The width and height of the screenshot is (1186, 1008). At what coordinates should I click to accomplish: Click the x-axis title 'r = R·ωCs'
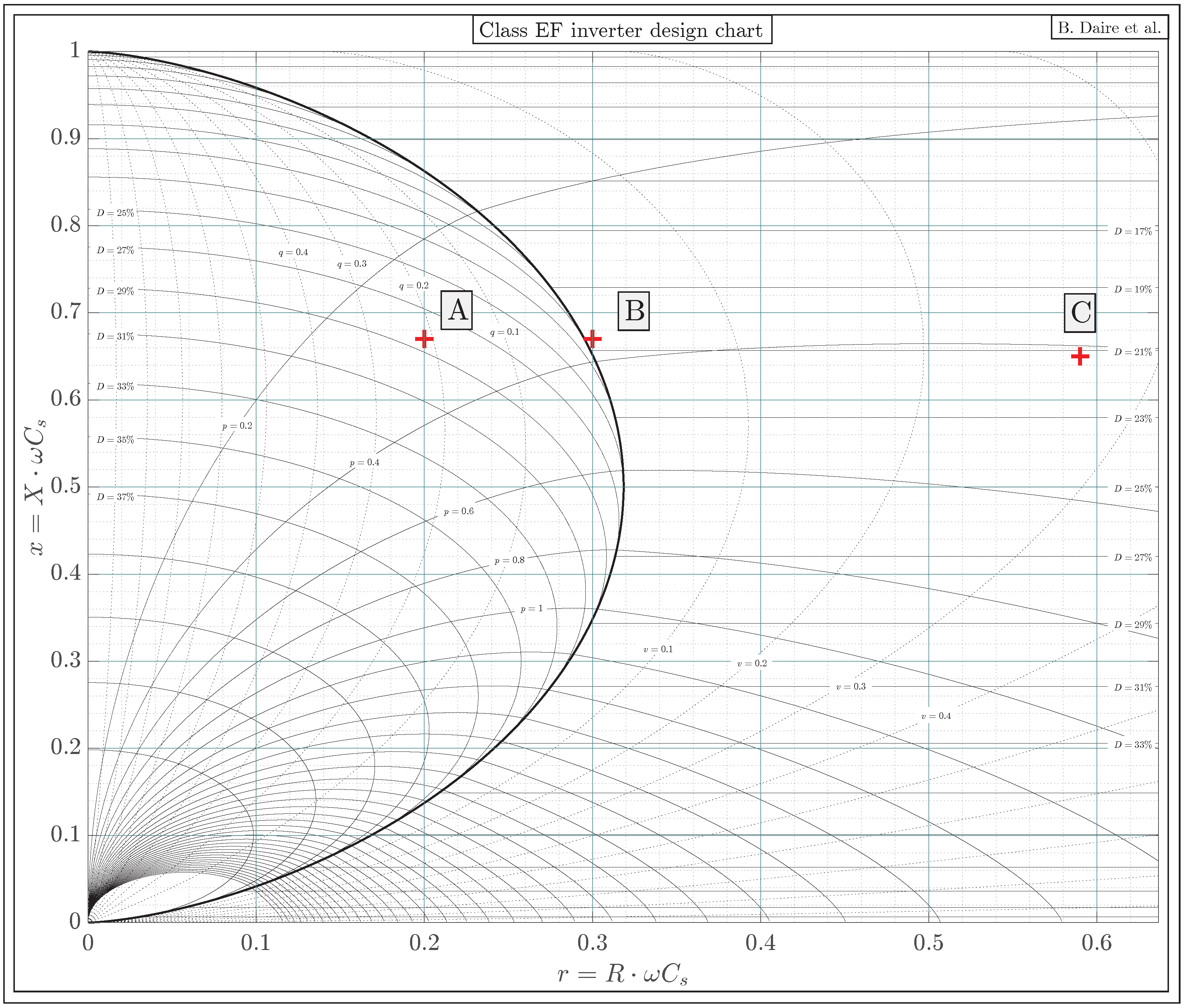622,974
